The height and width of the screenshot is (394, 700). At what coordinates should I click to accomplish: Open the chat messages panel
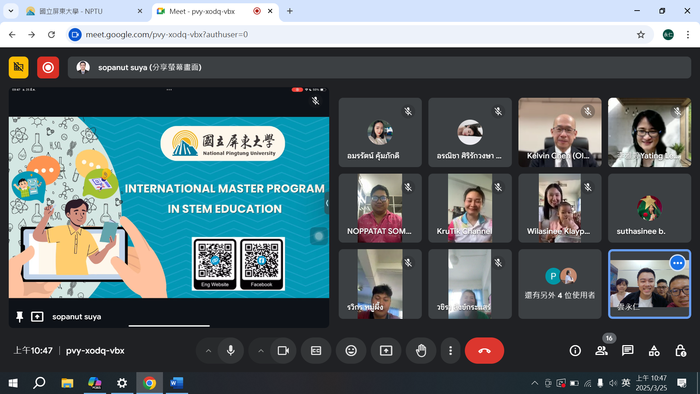(628, 351)
